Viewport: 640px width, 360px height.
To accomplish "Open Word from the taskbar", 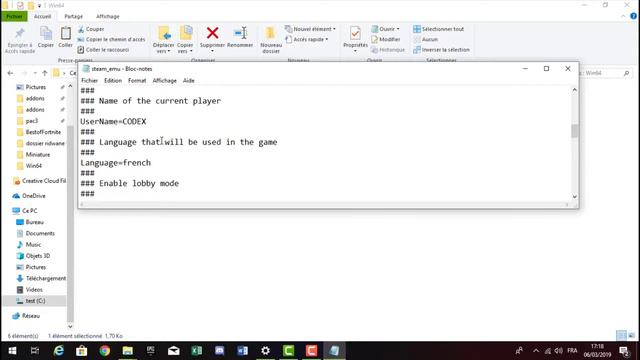I will pyautogui.click(x=242, y=351).
